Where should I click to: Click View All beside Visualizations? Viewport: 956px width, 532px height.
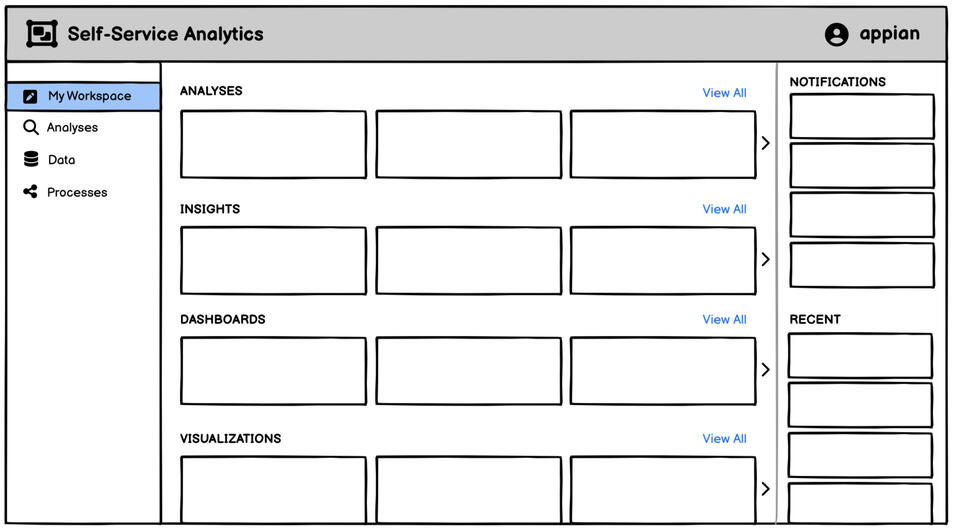point(724,439)
